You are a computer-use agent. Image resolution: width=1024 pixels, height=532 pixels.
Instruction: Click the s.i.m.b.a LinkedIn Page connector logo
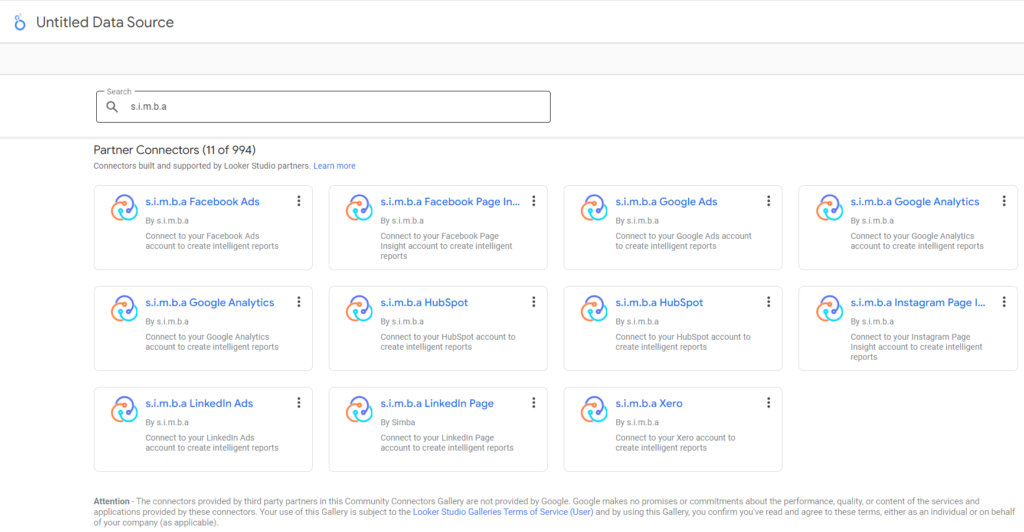(359, 409)
